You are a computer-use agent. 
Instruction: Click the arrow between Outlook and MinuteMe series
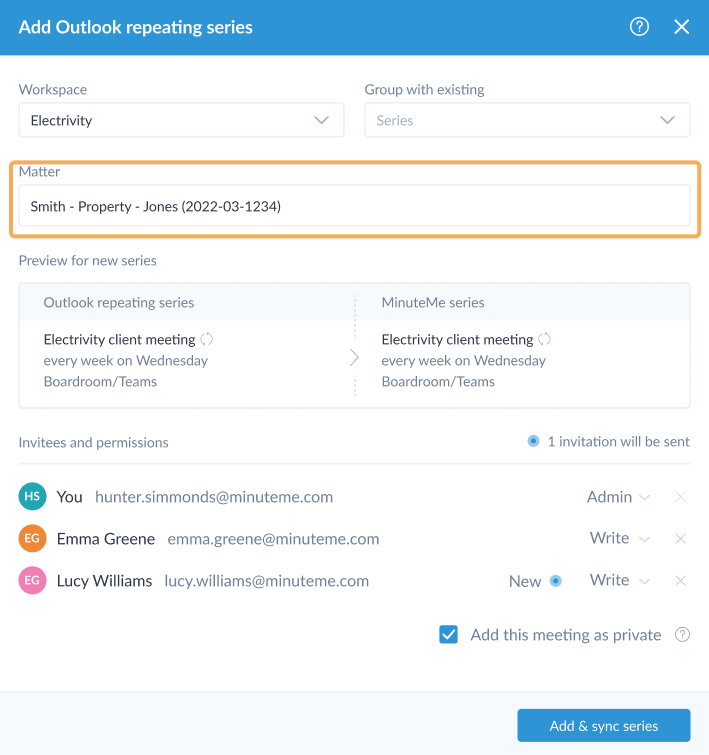click(354, 358)
